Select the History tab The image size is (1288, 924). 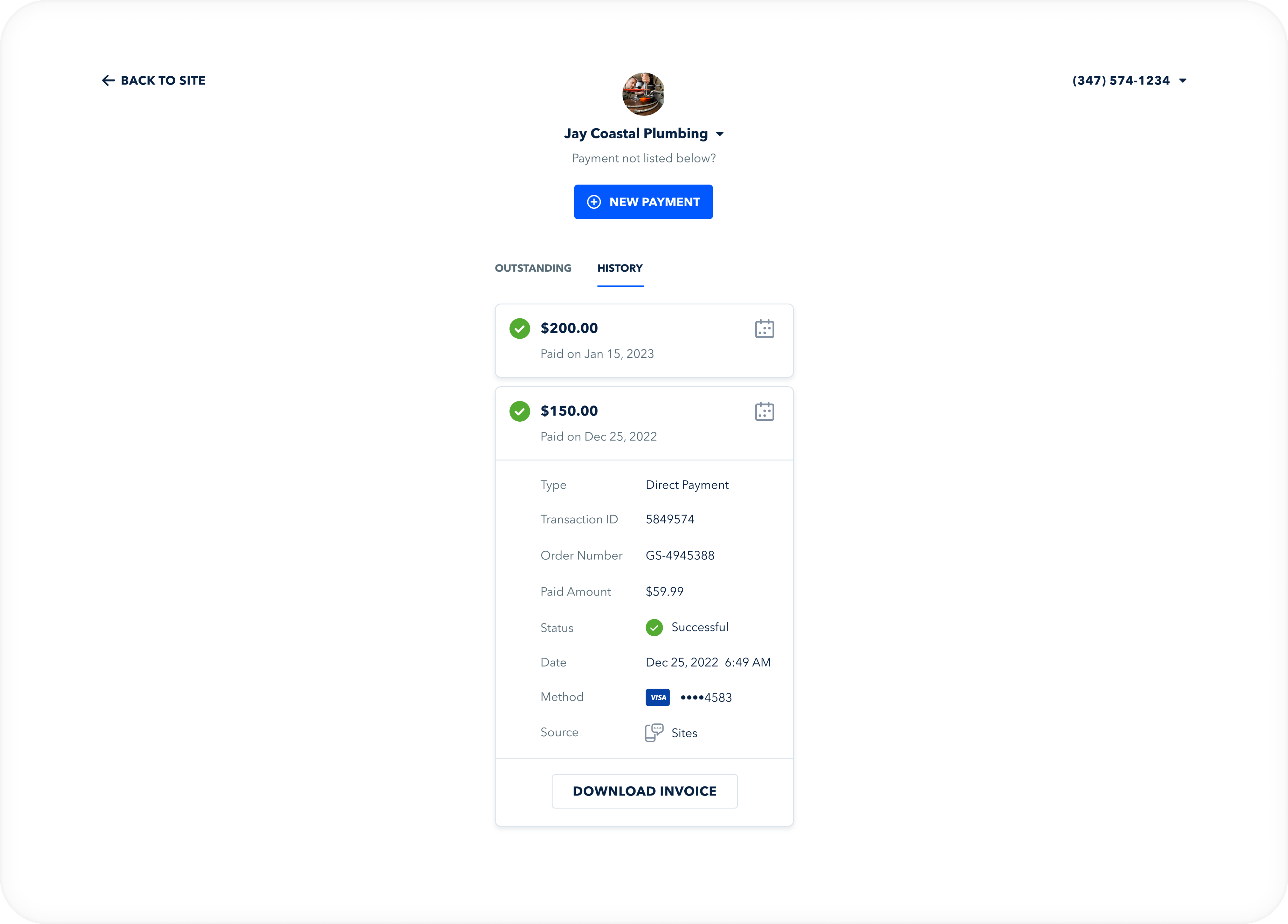tap(620, 268)
